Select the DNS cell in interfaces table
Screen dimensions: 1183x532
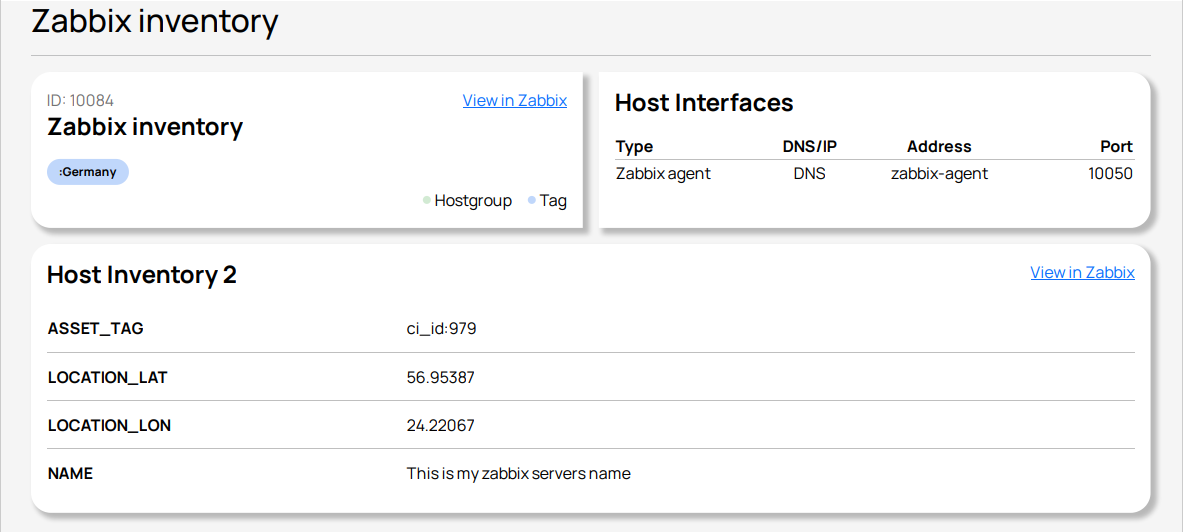click(x=810, y=174)
